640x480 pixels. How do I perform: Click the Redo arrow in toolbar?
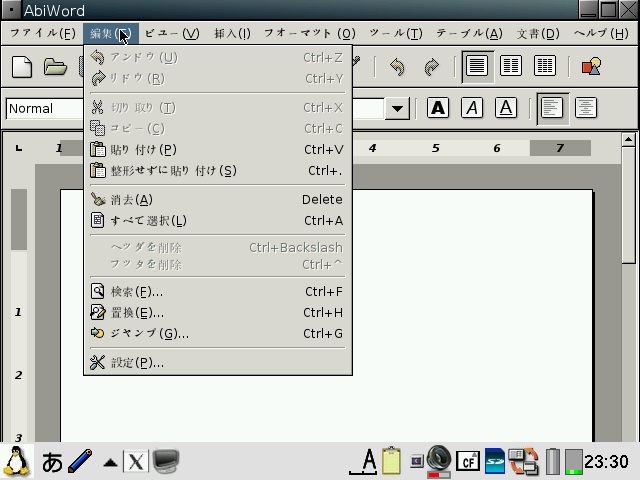coord(432,67)
